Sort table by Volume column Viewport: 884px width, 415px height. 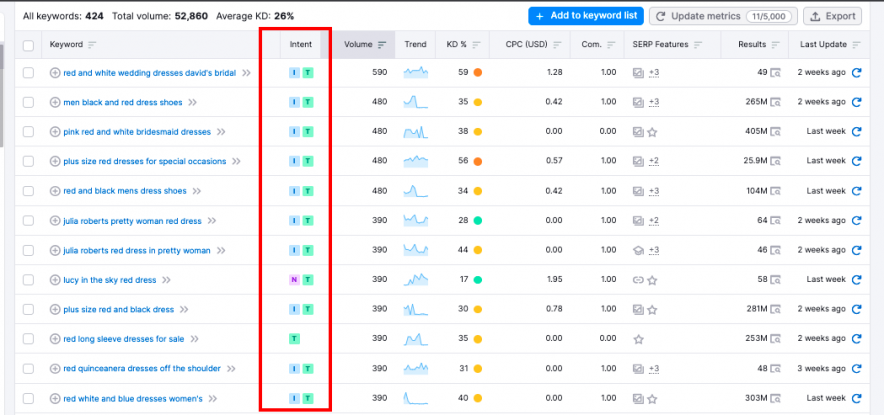365,45
